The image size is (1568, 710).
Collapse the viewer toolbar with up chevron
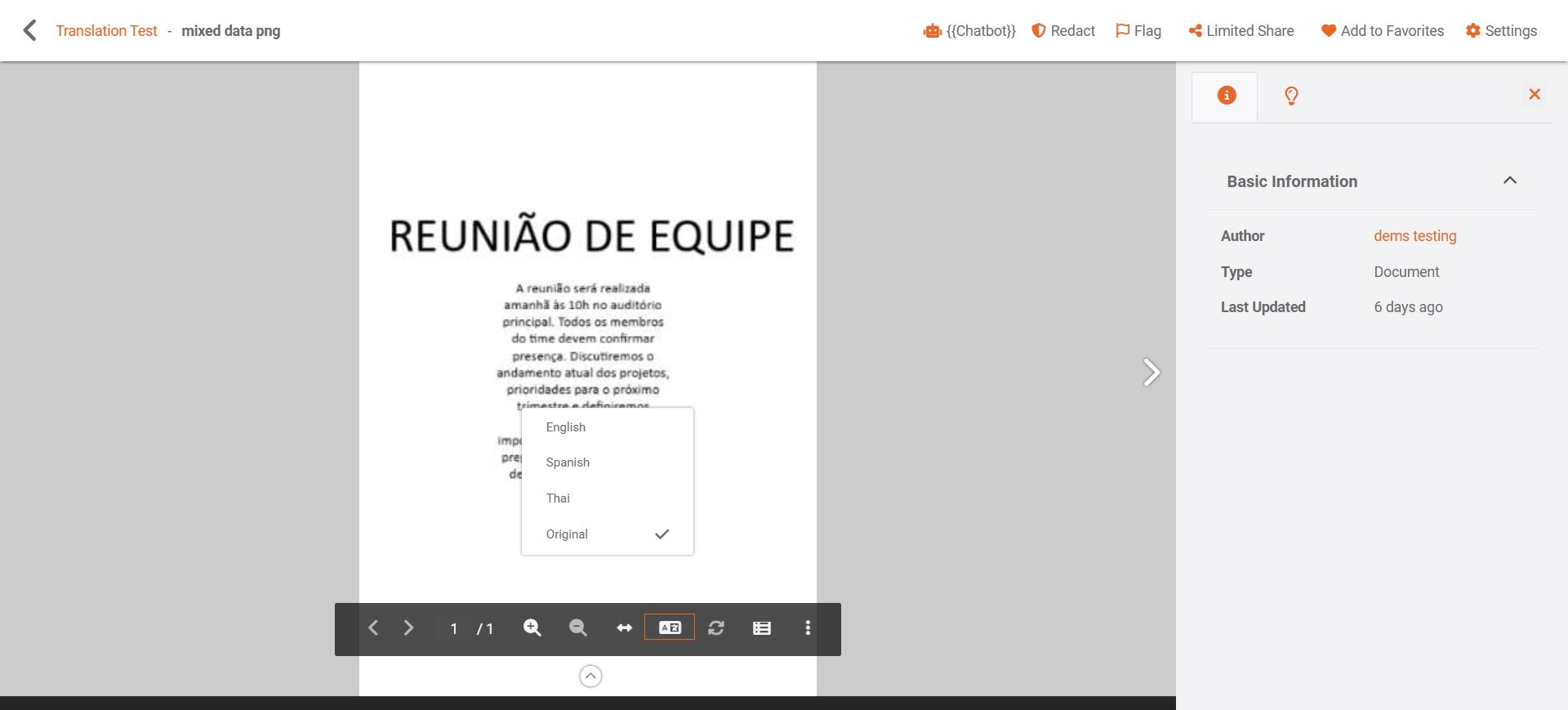590,677
